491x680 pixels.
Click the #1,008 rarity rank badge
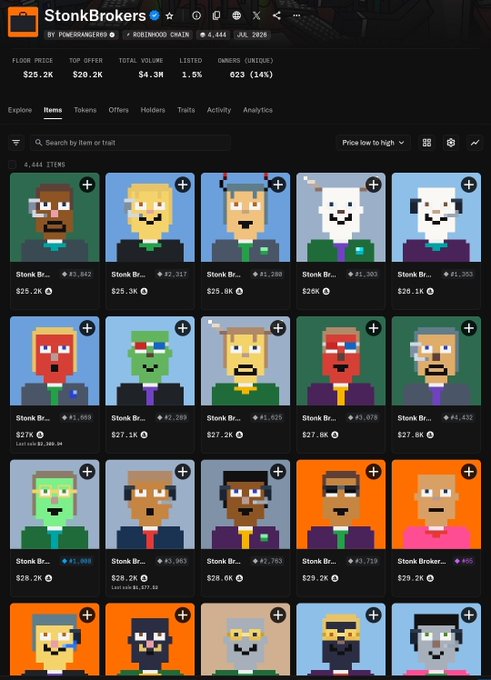tap(77, 561)
